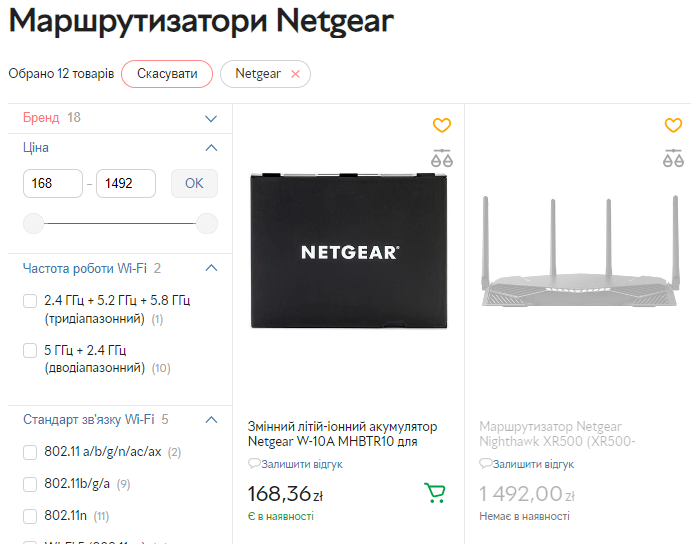The image size is (691, 544).
Task: Enable the 802.11 a/b/g/n/ac/ax filter
Action: click(x=30, y=452)
